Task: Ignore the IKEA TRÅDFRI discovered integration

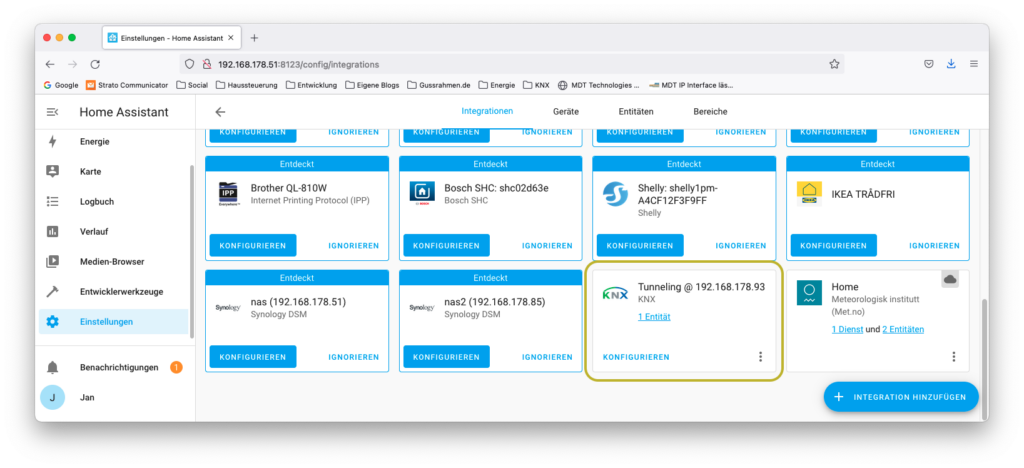Action: click(x=934, y=245)
